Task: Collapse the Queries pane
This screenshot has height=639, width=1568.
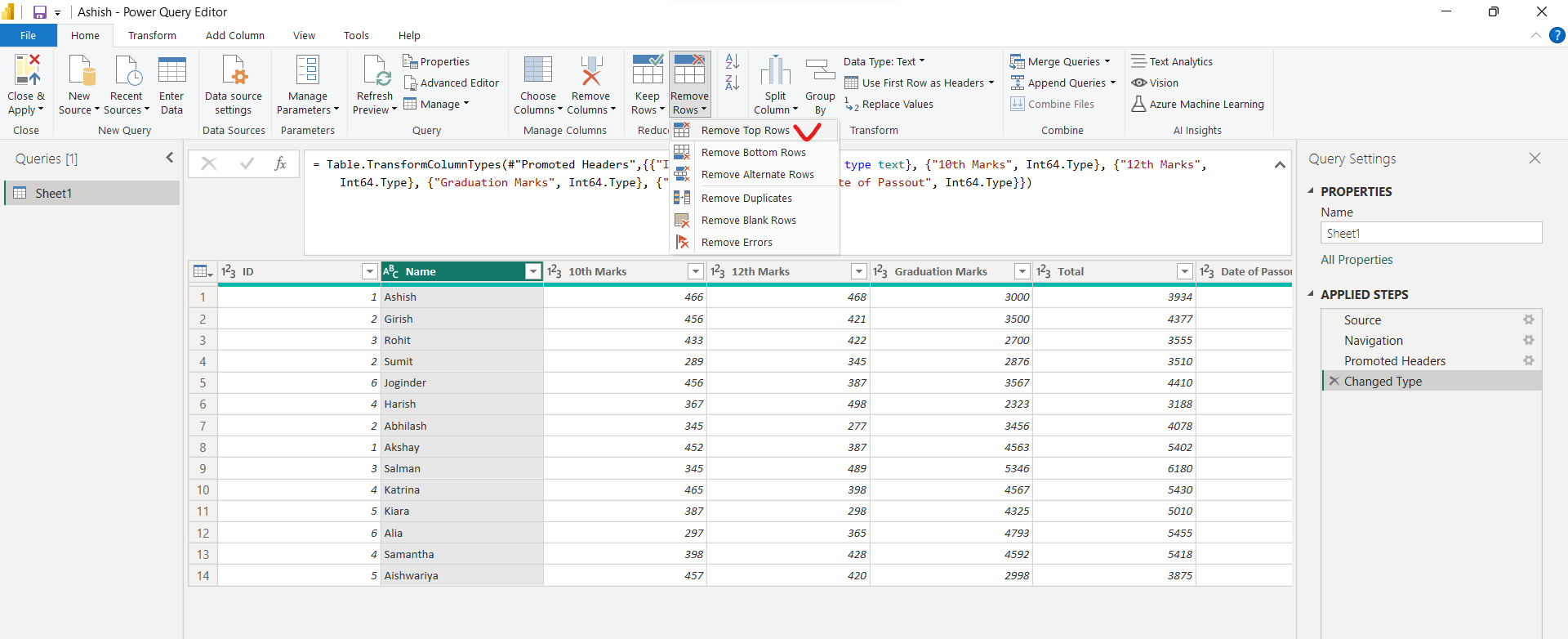Action: pyautogui.click(x=170, y=158)
